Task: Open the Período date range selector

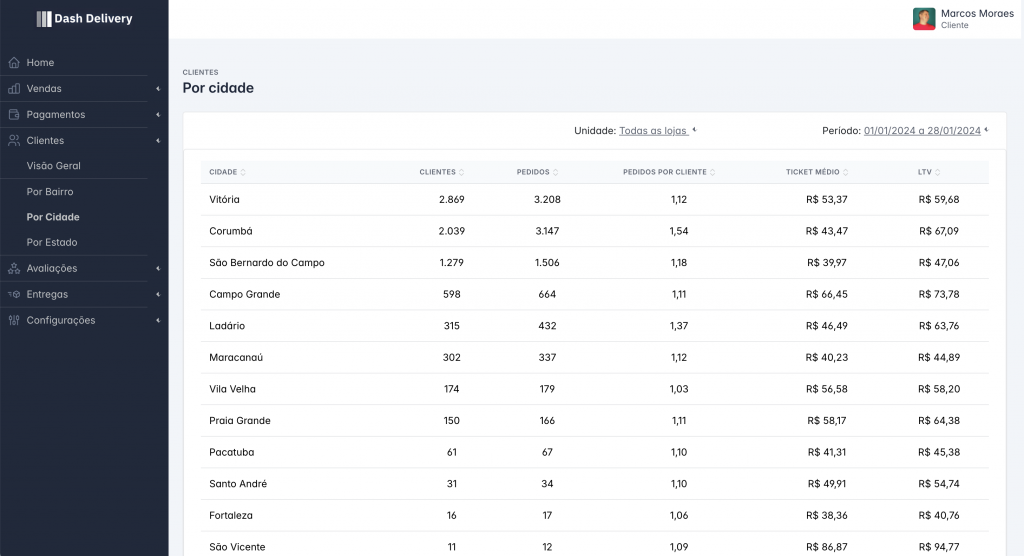Action: click(922, 131)
